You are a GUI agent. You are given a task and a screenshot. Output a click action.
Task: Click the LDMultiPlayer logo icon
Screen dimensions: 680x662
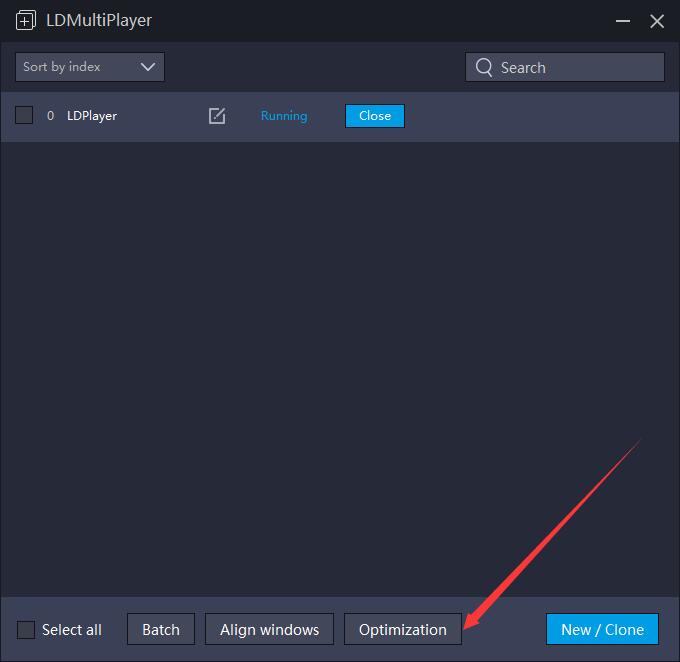26,20
